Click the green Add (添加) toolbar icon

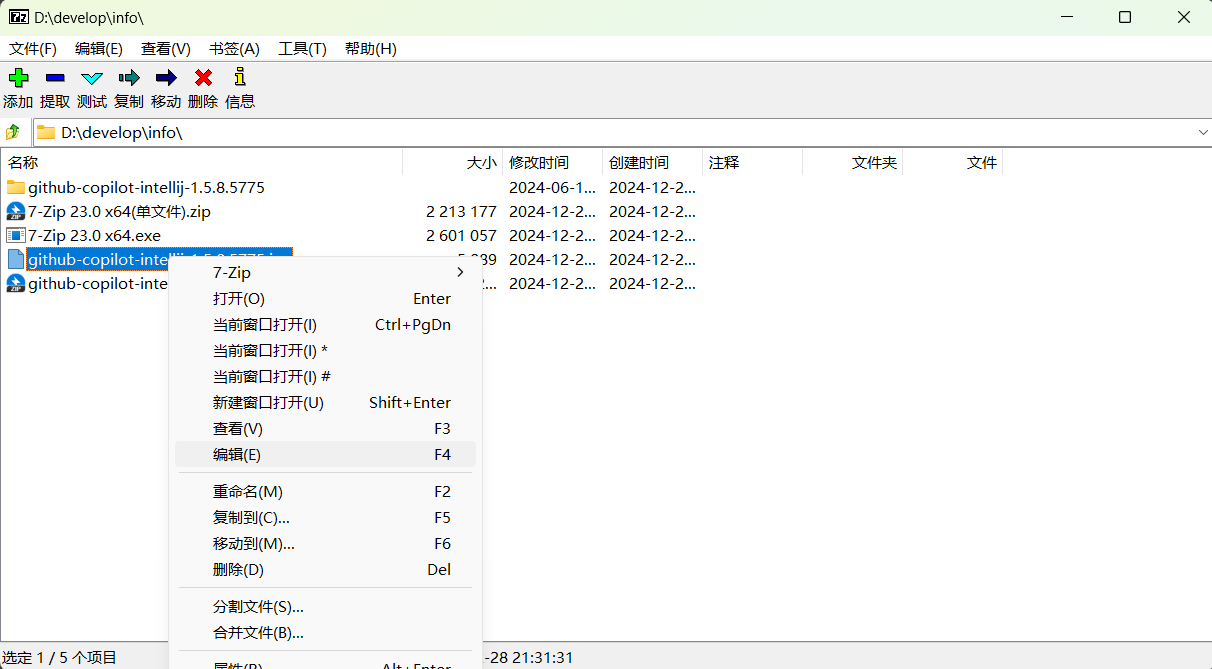tap(18, 77)
